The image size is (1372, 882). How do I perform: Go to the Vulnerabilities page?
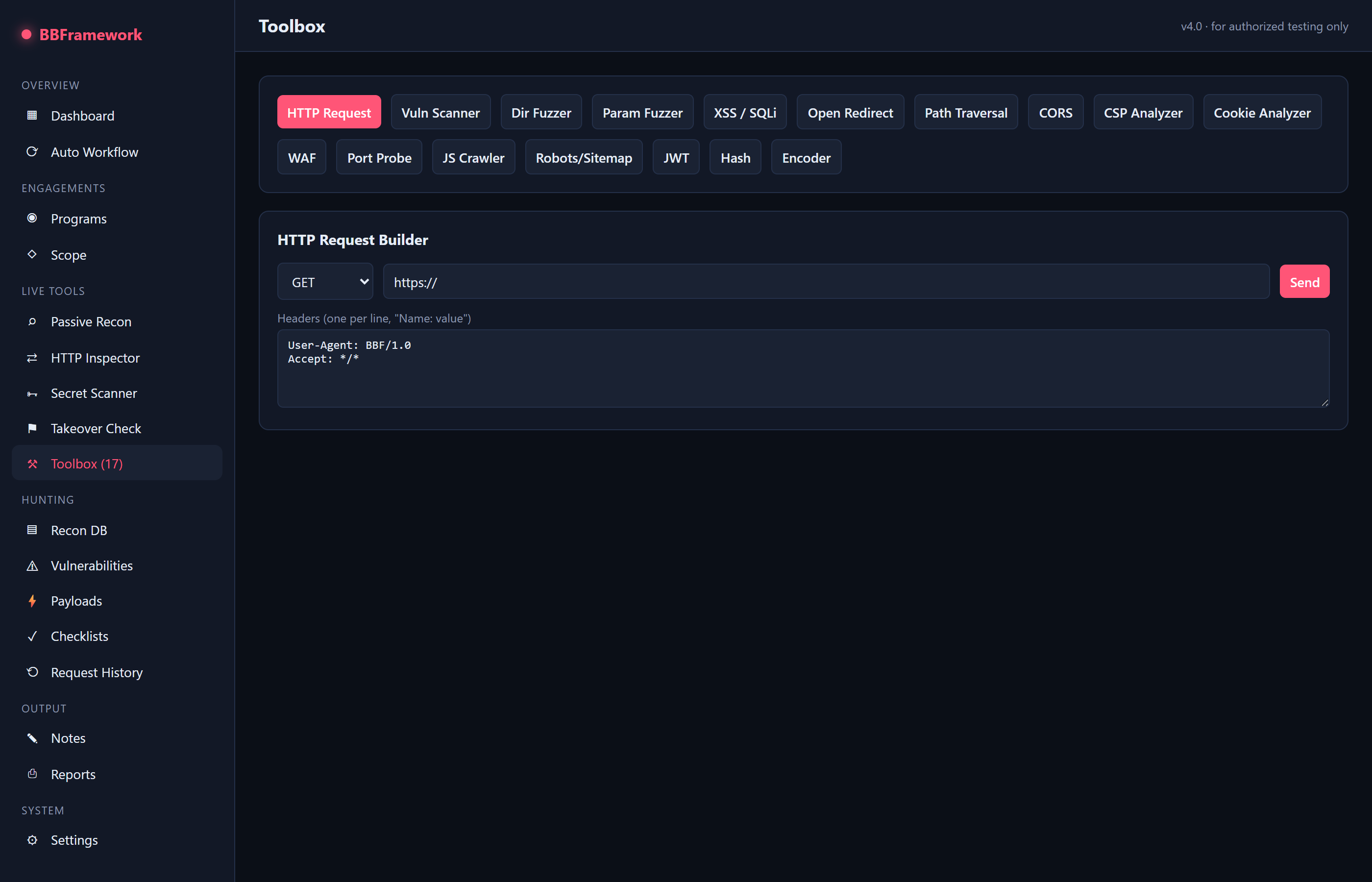click(117, 565)
